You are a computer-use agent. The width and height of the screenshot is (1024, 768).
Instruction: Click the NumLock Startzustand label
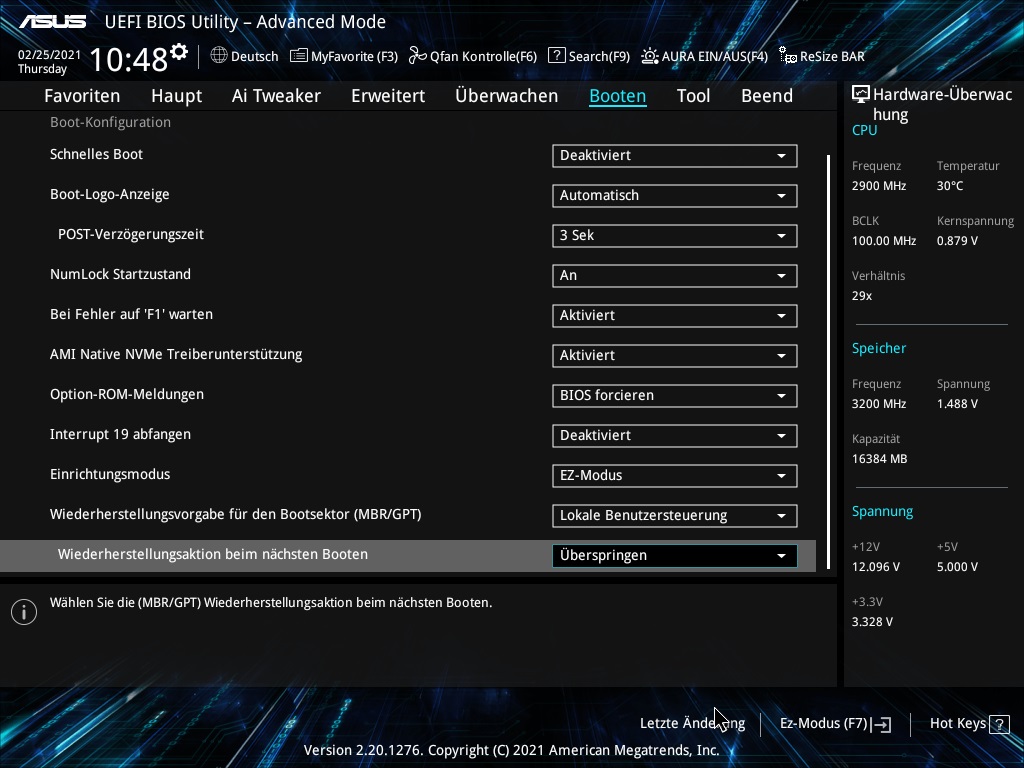(x=120, y=274)
